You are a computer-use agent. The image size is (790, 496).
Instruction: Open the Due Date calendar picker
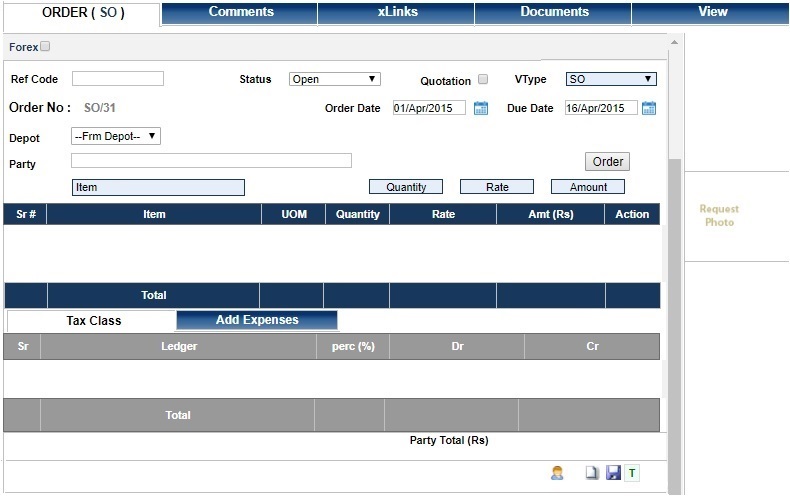click(649, 108)
